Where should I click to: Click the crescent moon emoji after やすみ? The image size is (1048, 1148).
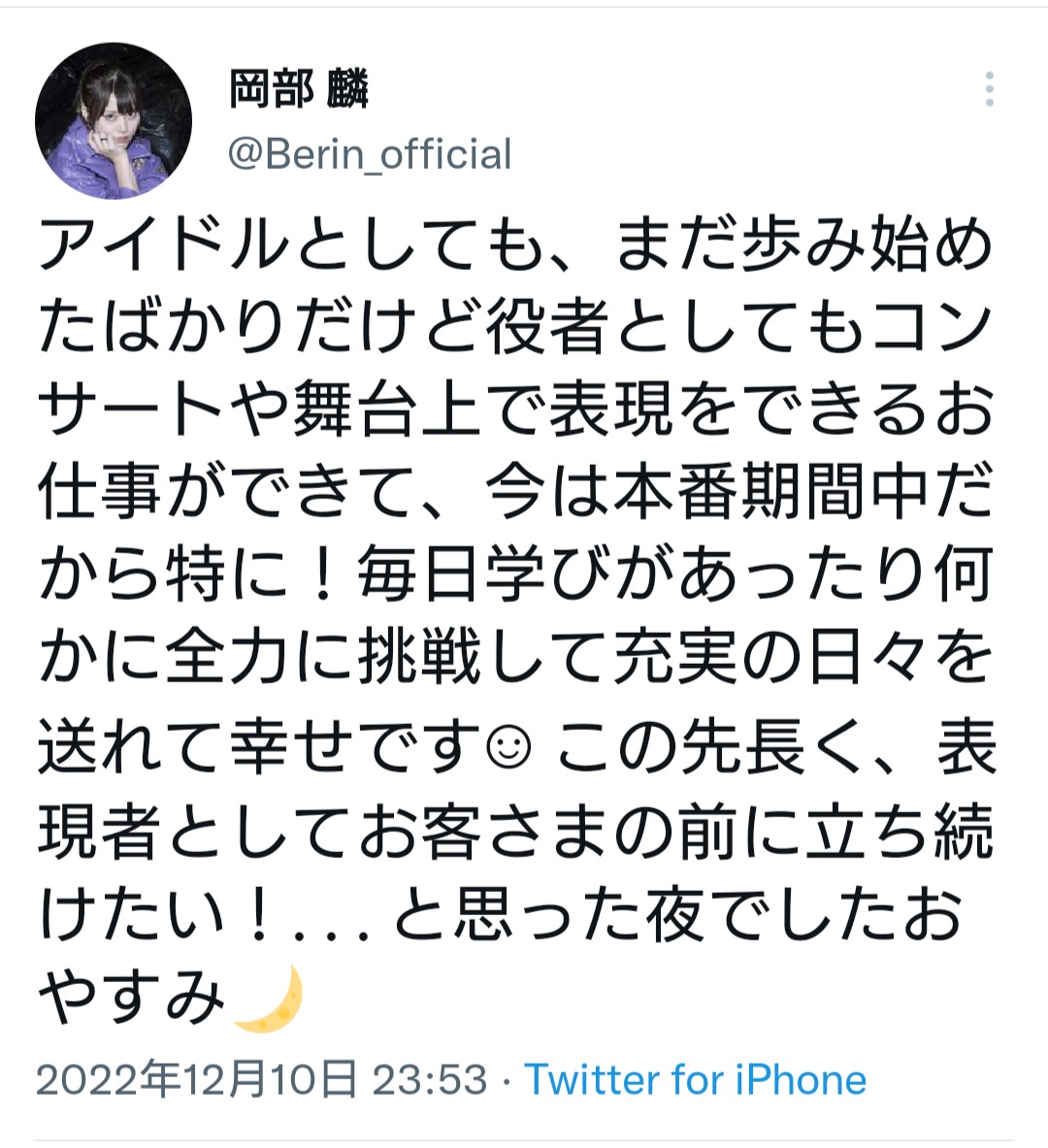[x=270, y=998]
